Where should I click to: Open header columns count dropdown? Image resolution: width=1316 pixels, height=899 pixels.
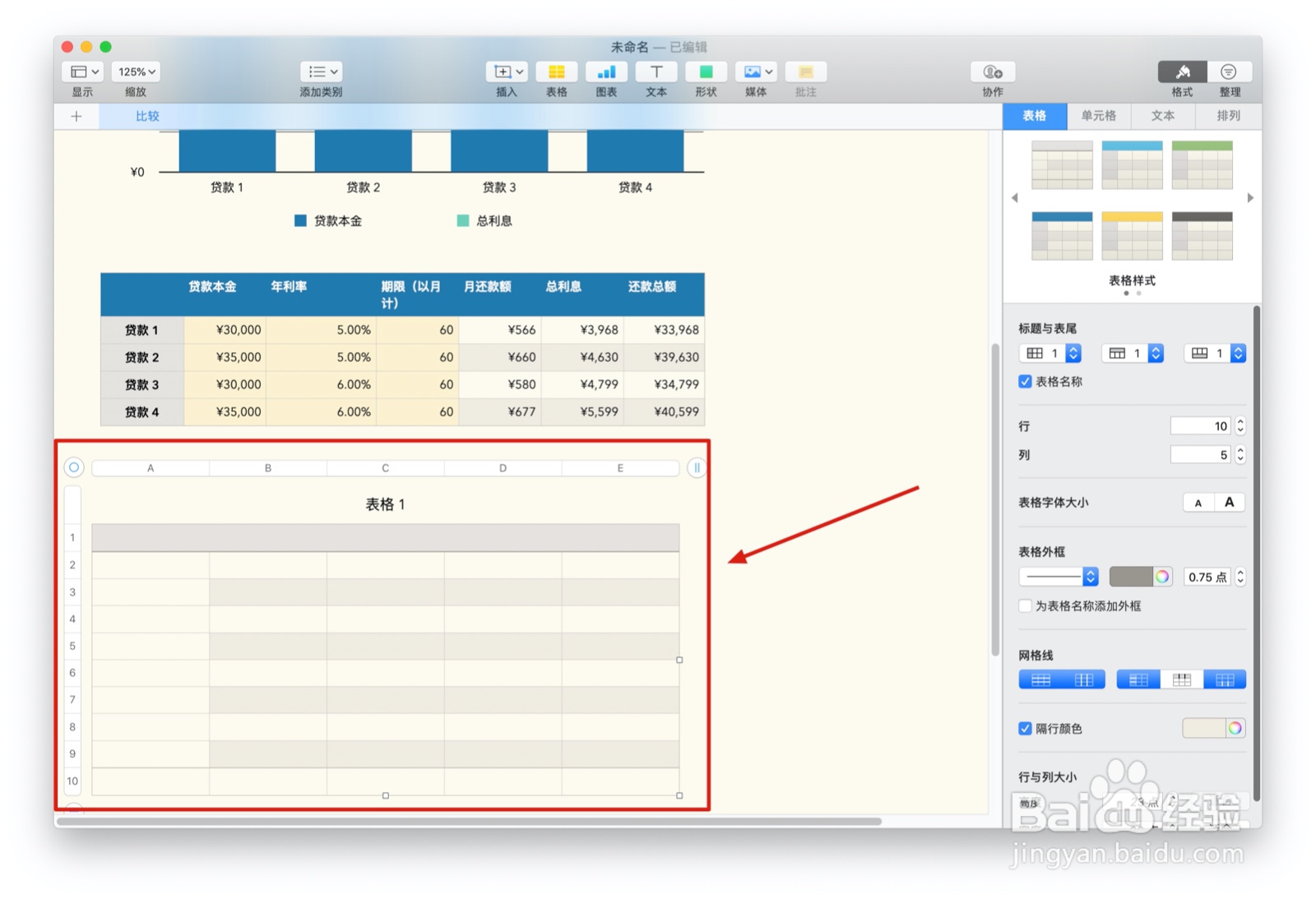click(1050, 353)
